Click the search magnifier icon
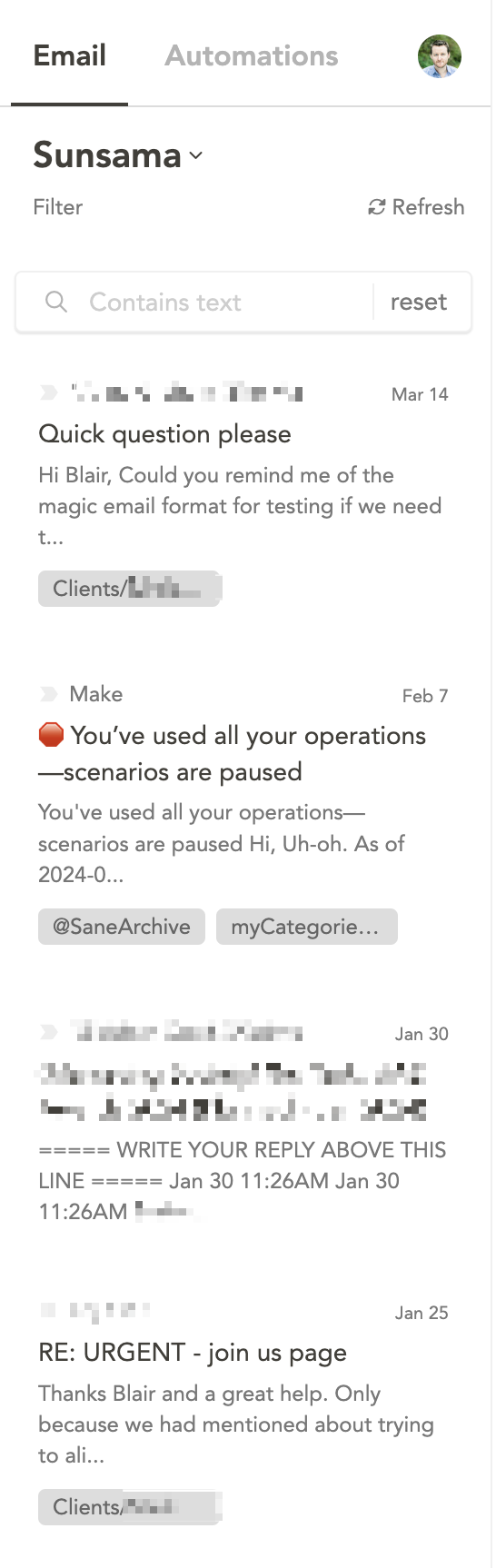The image size is (496, 1568). pyautogui.click(x=56, y=302)
